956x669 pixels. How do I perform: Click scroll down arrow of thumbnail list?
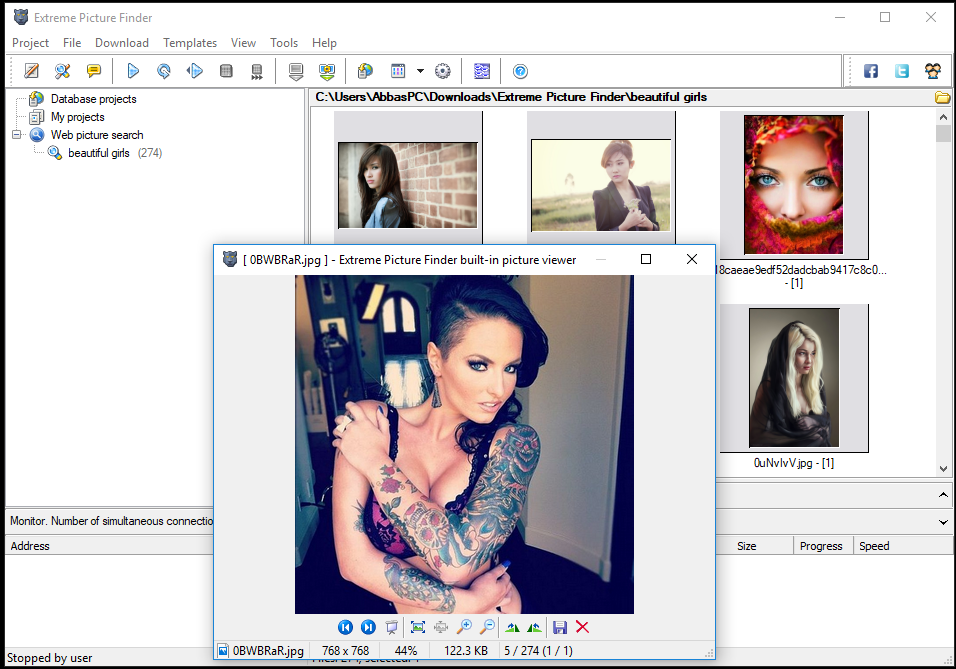943,469
